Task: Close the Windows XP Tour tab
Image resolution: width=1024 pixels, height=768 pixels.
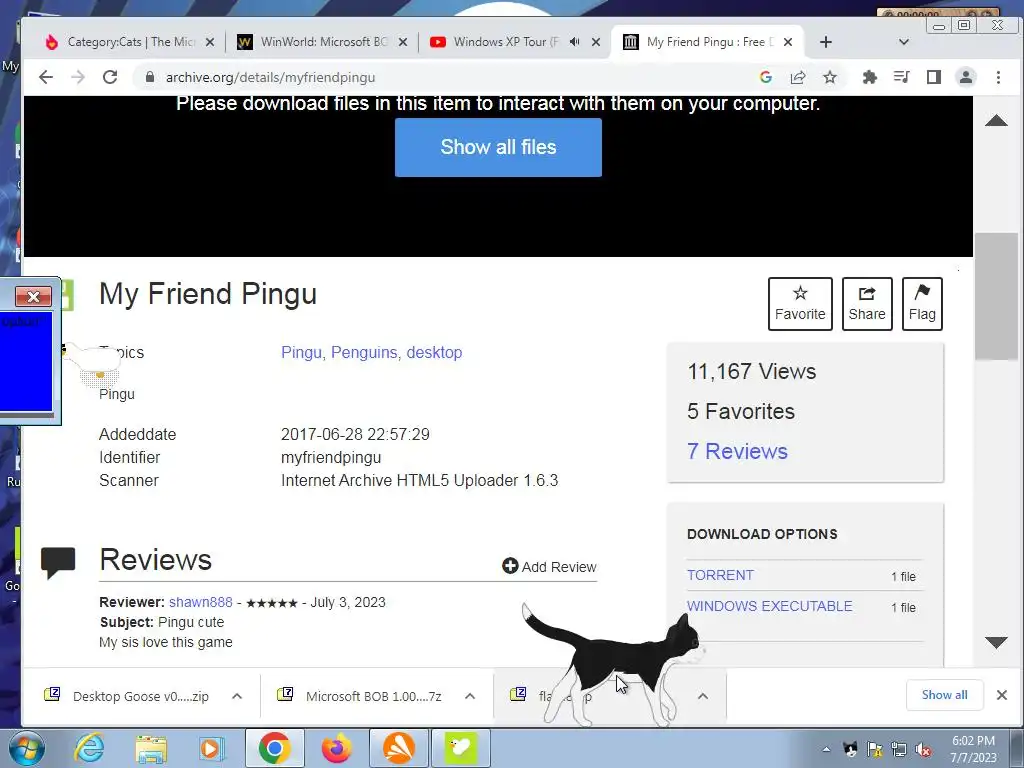Action: coord(596,42)
